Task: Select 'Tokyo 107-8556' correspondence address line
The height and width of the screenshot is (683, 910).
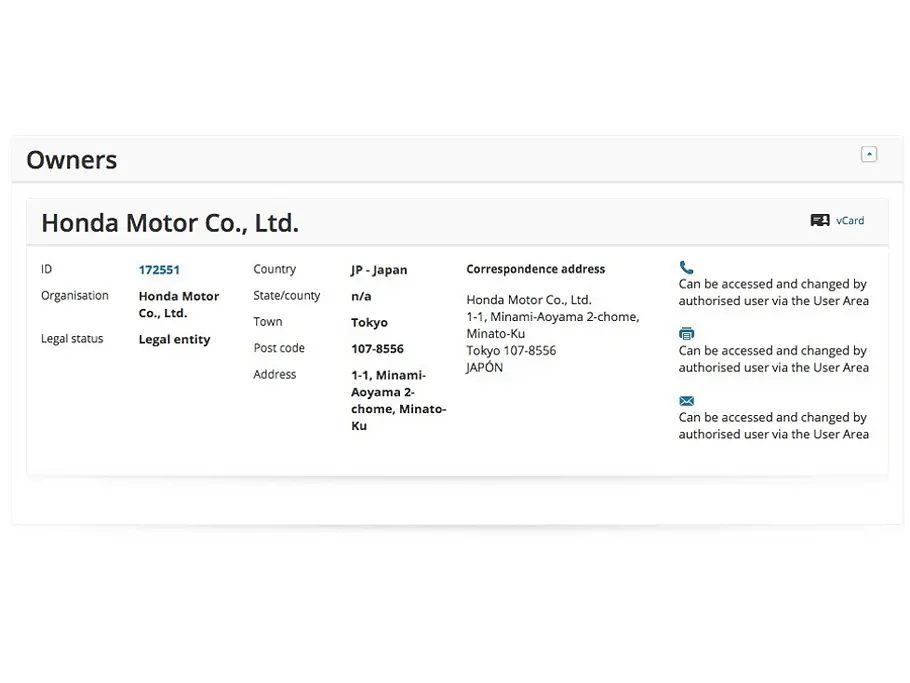Action: tap(511, 350)
